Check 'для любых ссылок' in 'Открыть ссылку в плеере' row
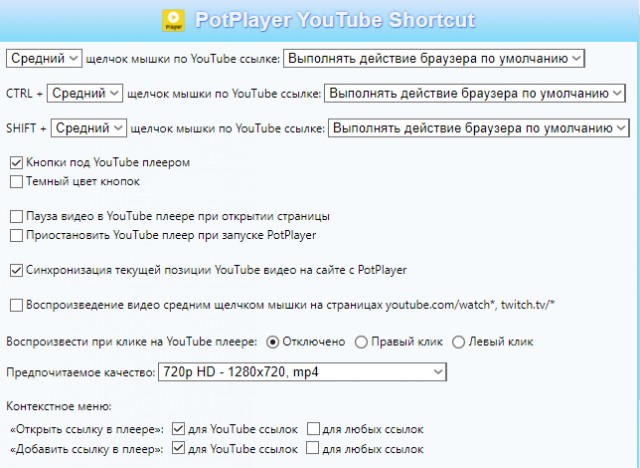The width and height of the screenshot is (640, 468). click(313, 428)
